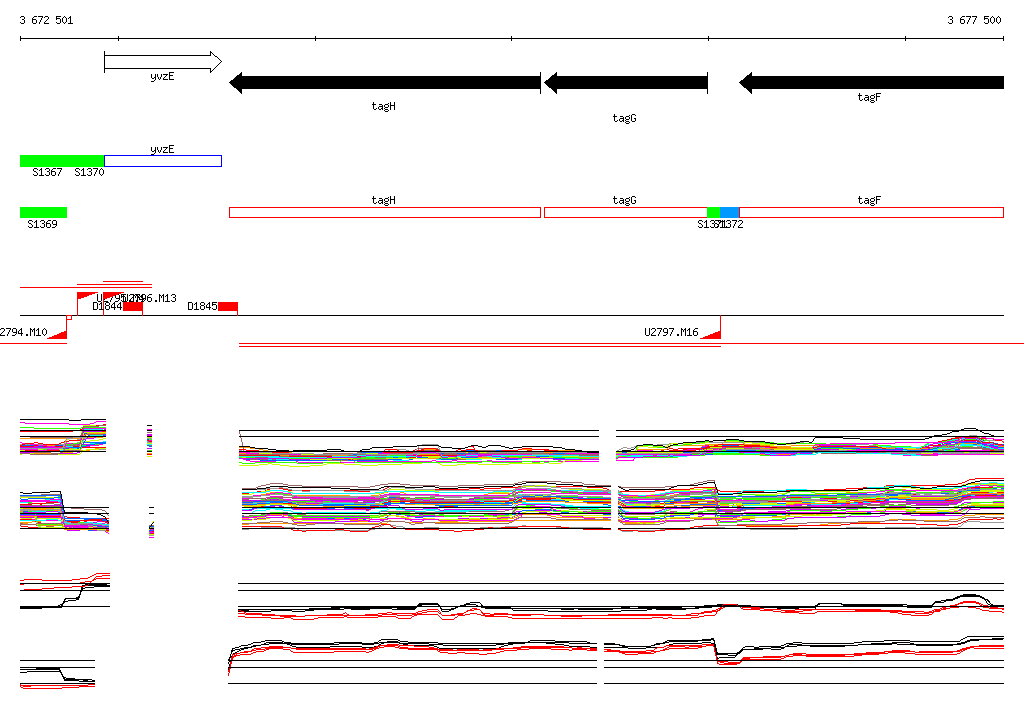Click the D1844 label
Viewport: 1024px width, 714px height.
[107, 306]
